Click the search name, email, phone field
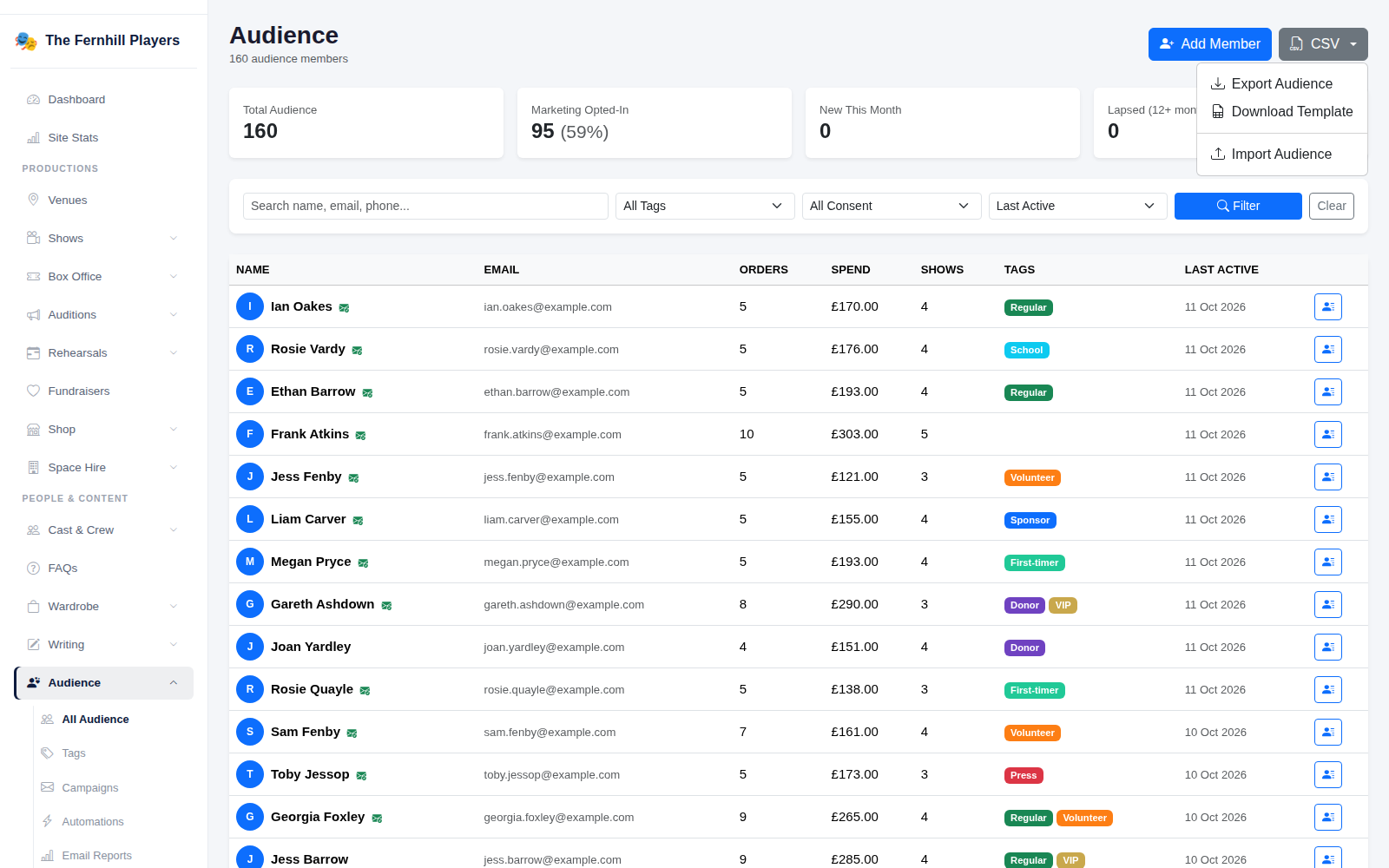 (425, 206)
